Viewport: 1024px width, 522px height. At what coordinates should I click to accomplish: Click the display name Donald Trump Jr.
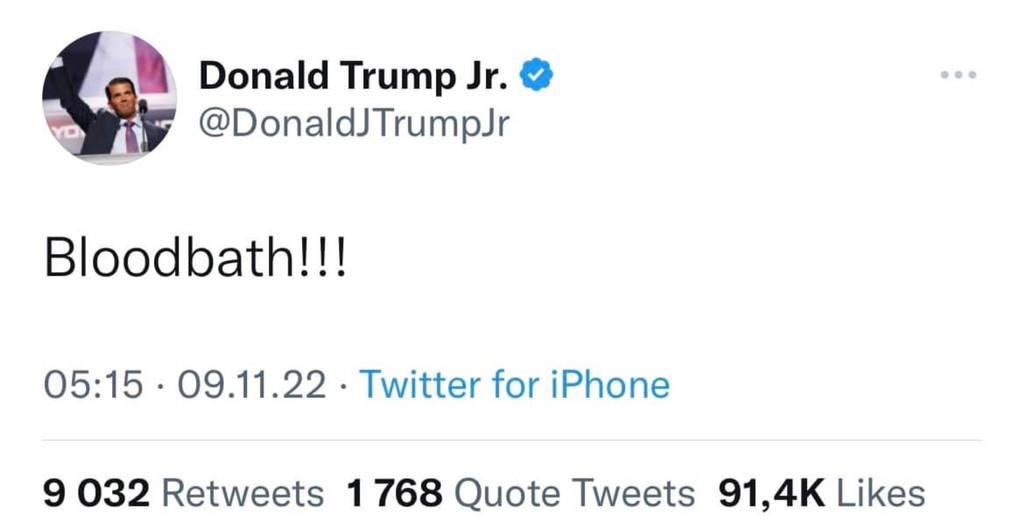(x=356, y=76)
